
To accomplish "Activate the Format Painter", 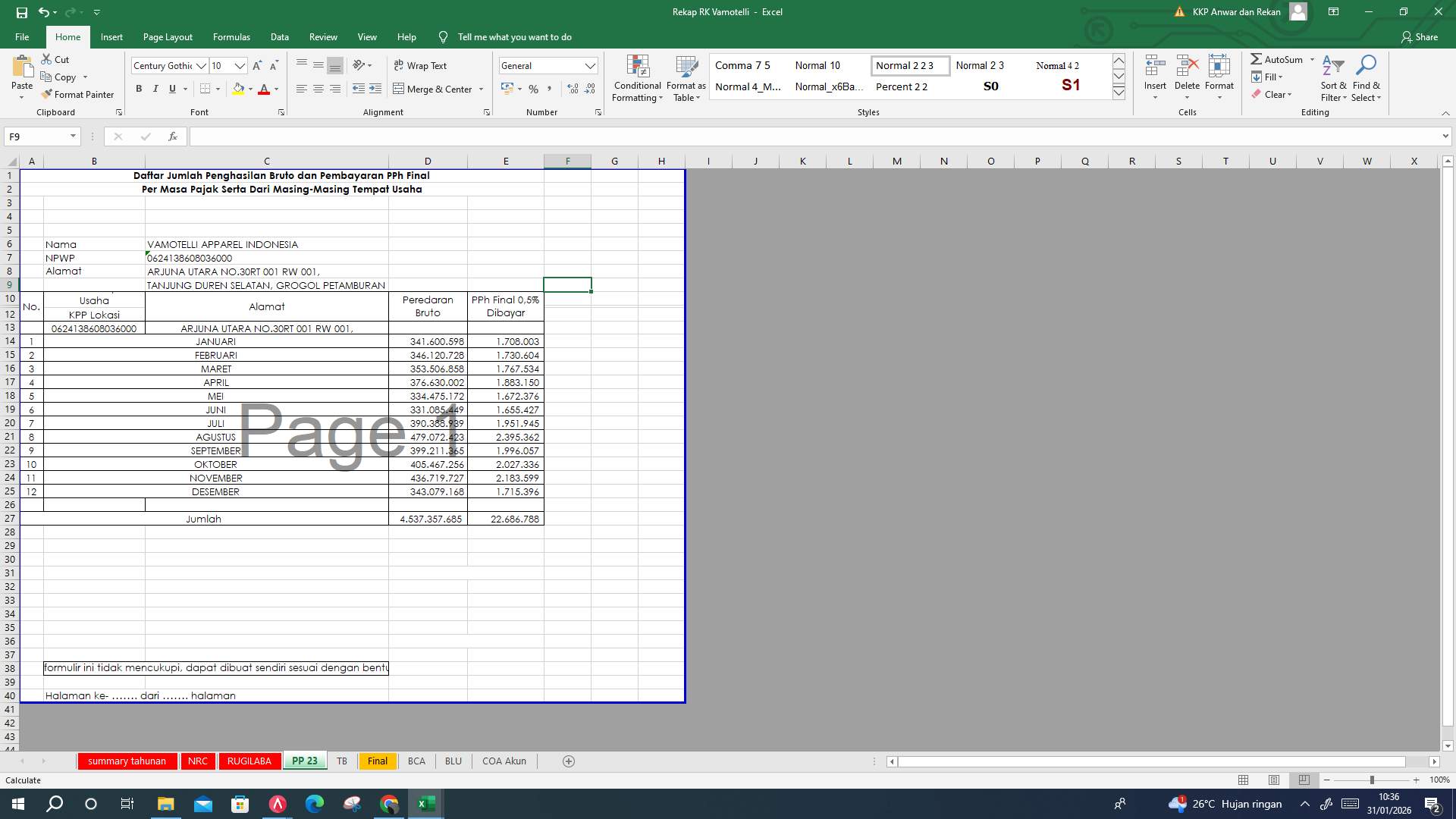I will point(78,94).
